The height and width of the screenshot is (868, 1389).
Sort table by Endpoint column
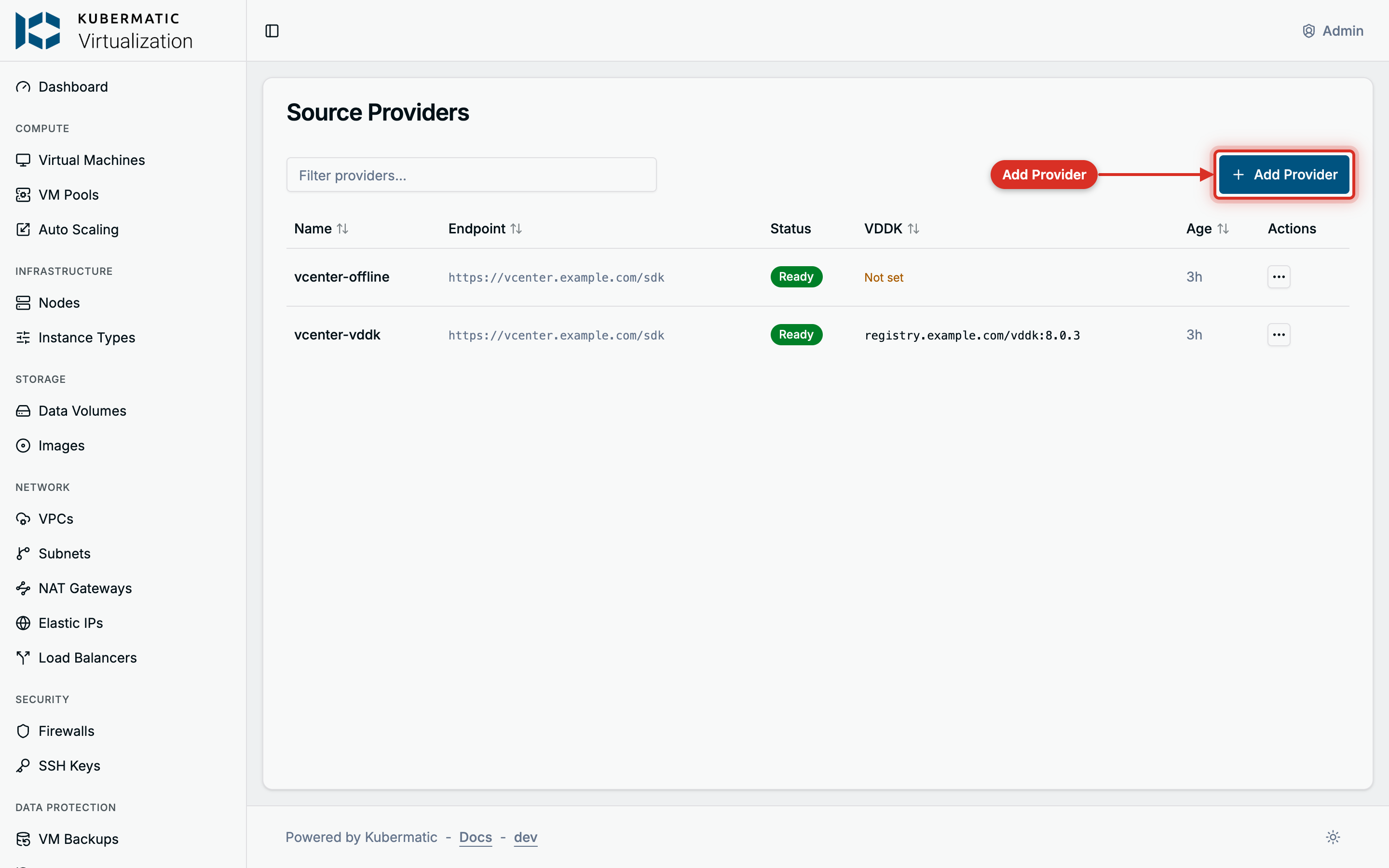coord(485,229)
